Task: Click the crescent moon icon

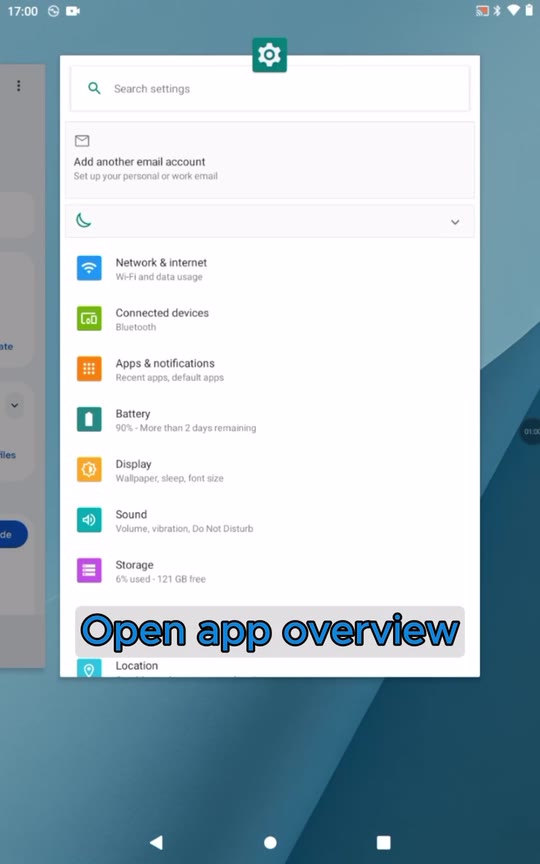Action: [83, 221]
